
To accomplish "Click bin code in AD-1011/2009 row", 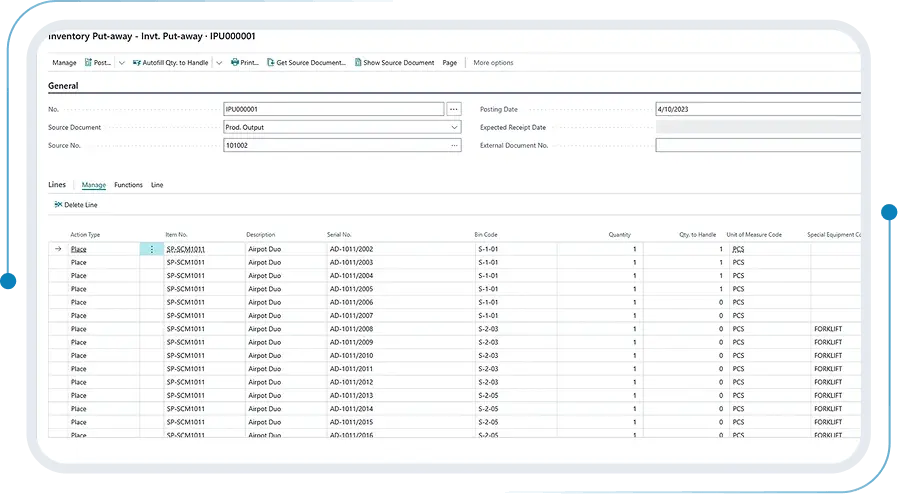I will [488, 342].
